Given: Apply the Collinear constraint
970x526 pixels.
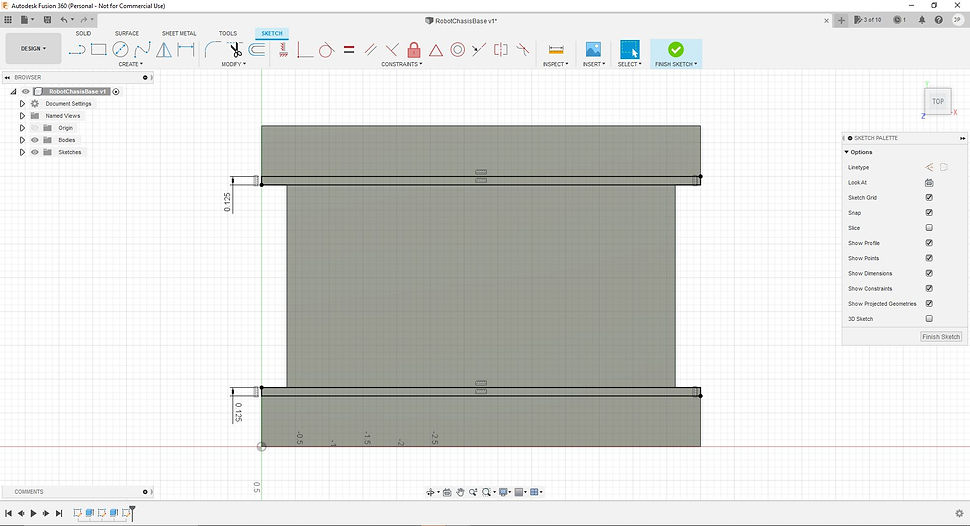Looking at the screenshot, I should [479, 50].
